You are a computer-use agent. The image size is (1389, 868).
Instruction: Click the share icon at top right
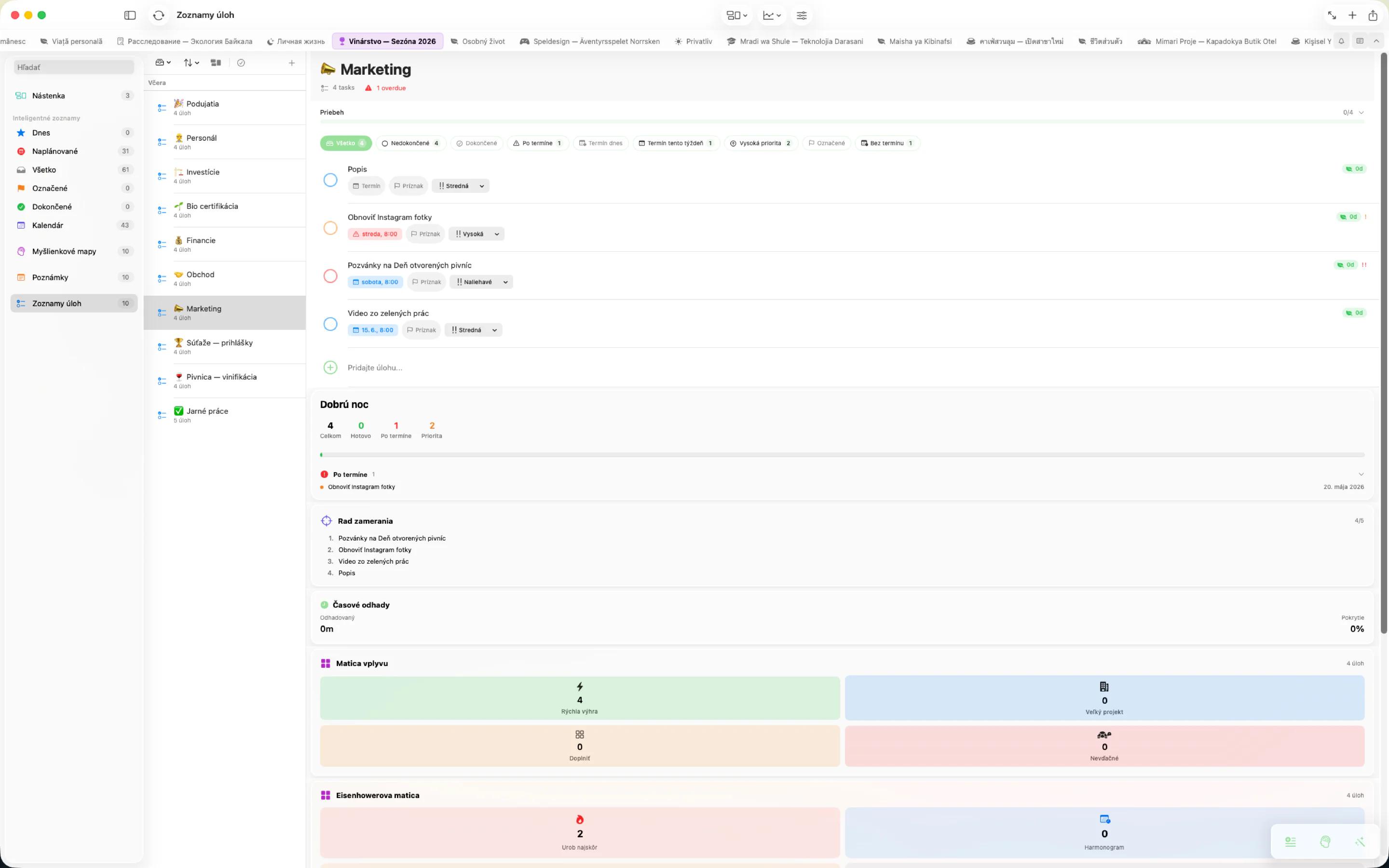point(1372,15)
